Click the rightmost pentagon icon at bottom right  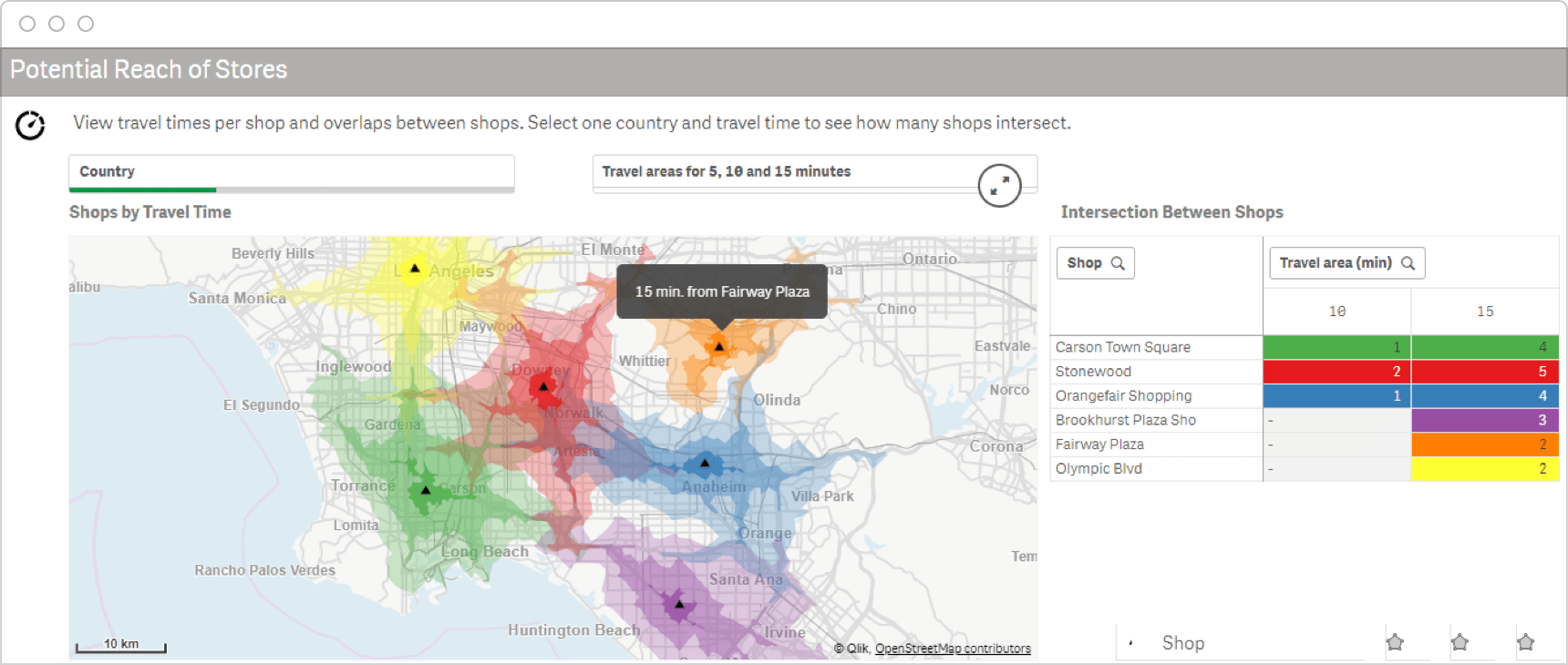point(1525,642)
